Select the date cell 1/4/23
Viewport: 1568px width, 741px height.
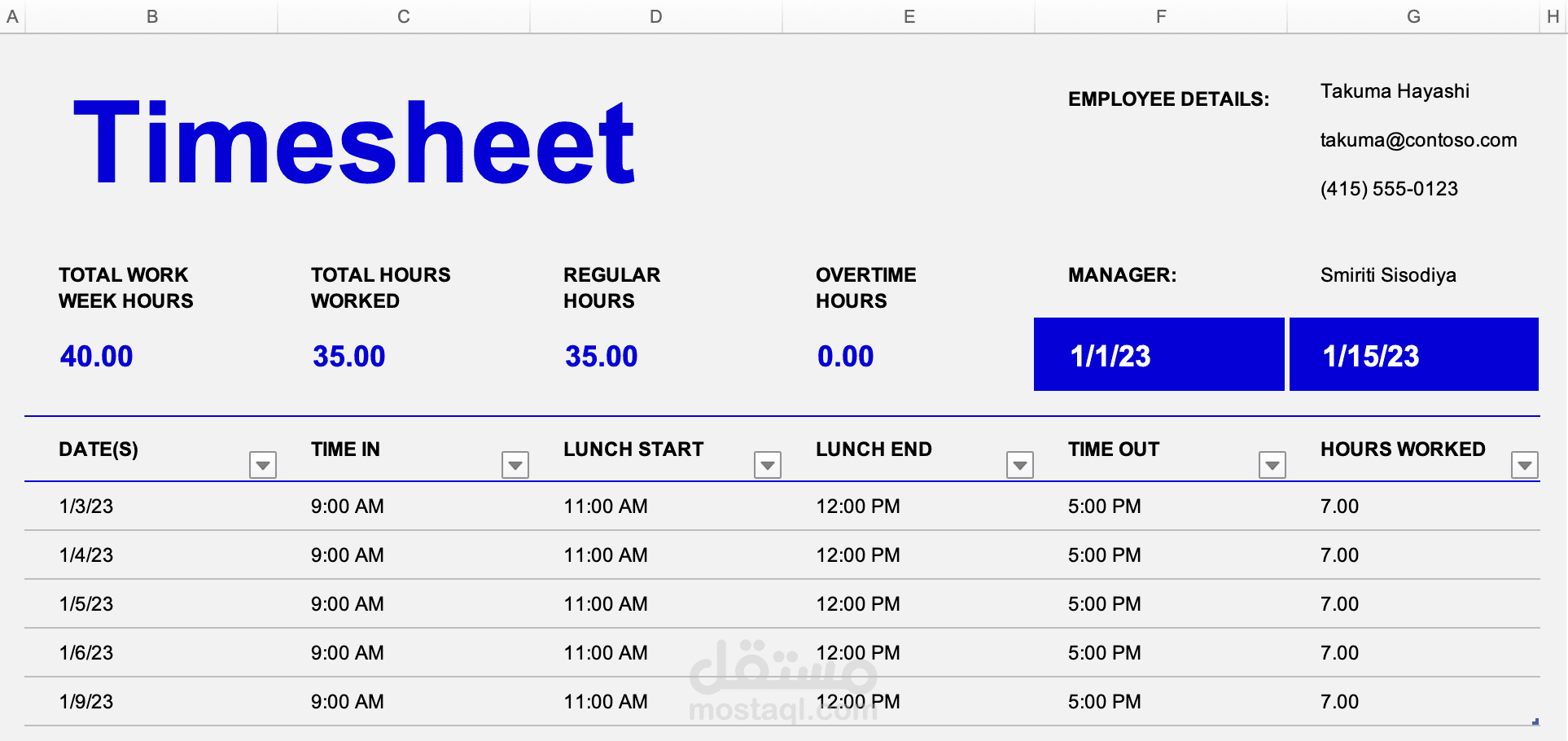point(85,555)
